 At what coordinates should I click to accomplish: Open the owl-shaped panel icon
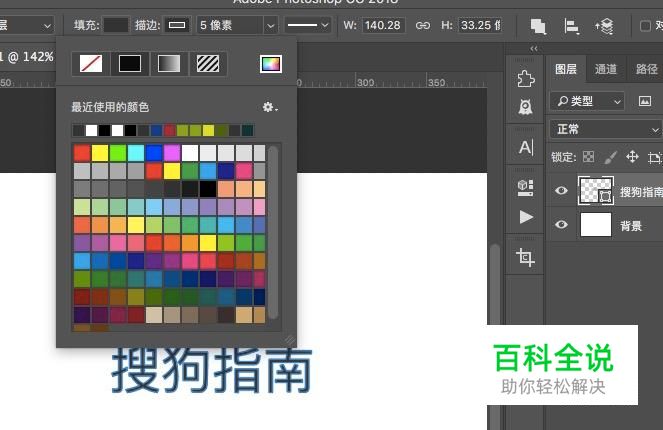pyautogui.click(x=526, y=107)
